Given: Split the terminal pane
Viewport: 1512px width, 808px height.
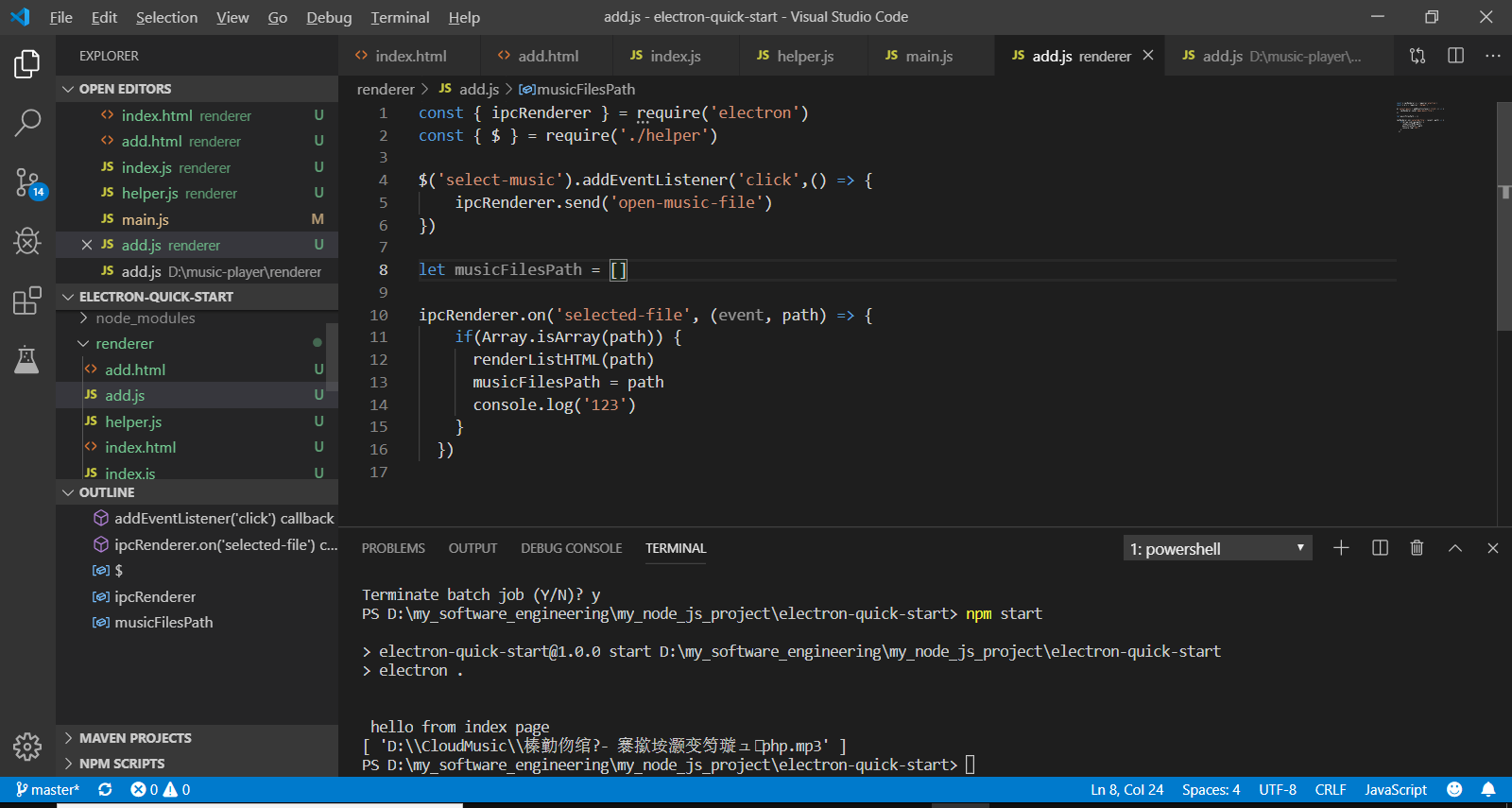Looking at the screenshot, I should pos(1380,548).
